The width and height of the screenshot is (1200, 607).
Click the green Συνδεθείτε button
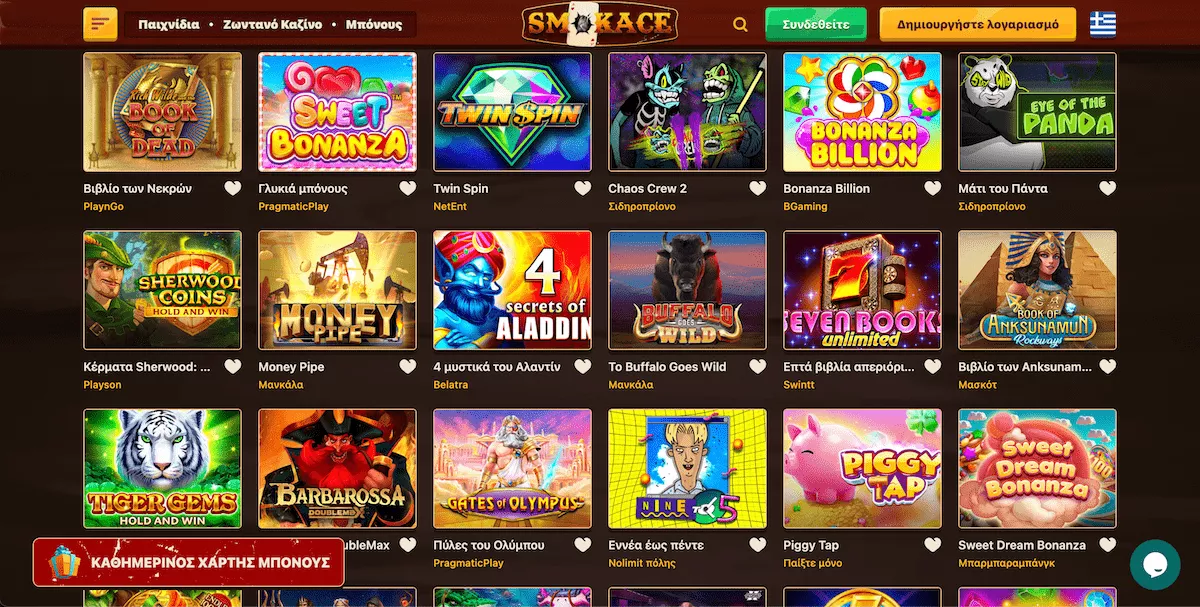pyautogui.click(x=816, y=24)
